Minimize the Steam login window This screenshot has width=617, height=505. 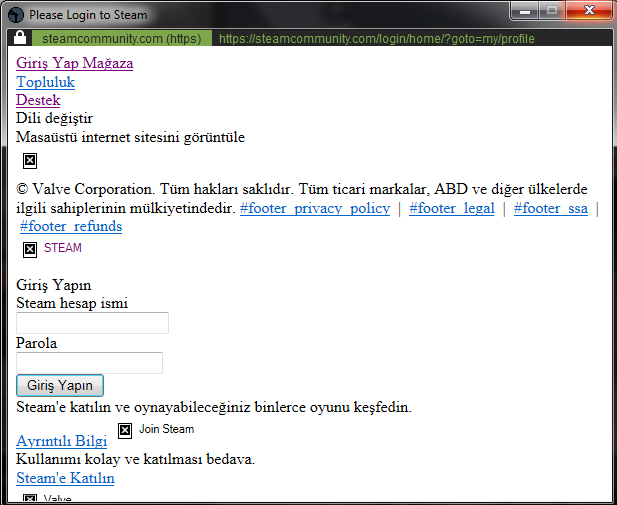[x=525, y=11]
